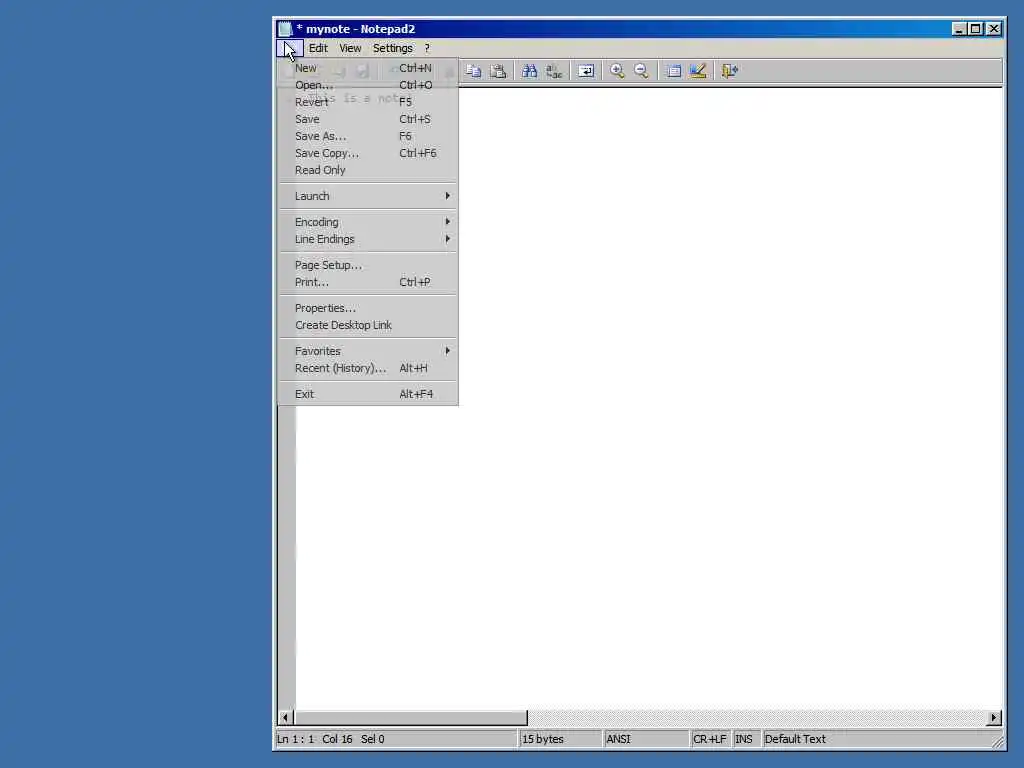Click the ANSI encoding status bar field

click(645, 739)
